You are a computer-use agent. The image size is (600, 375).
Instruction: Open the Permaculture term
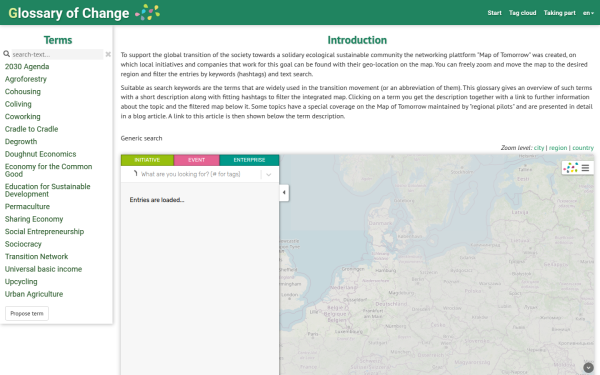pos(27,207)
